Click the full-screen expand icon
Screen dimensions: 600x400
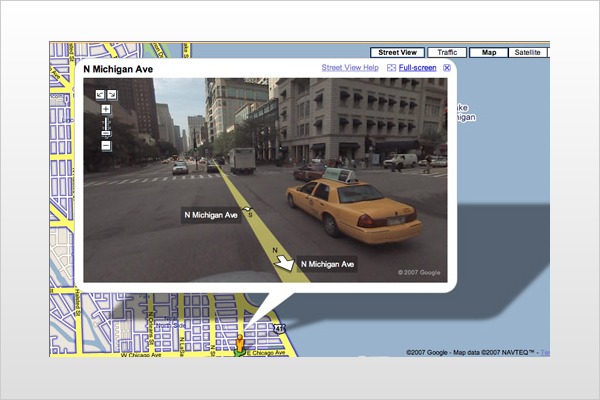click(391, 68)
